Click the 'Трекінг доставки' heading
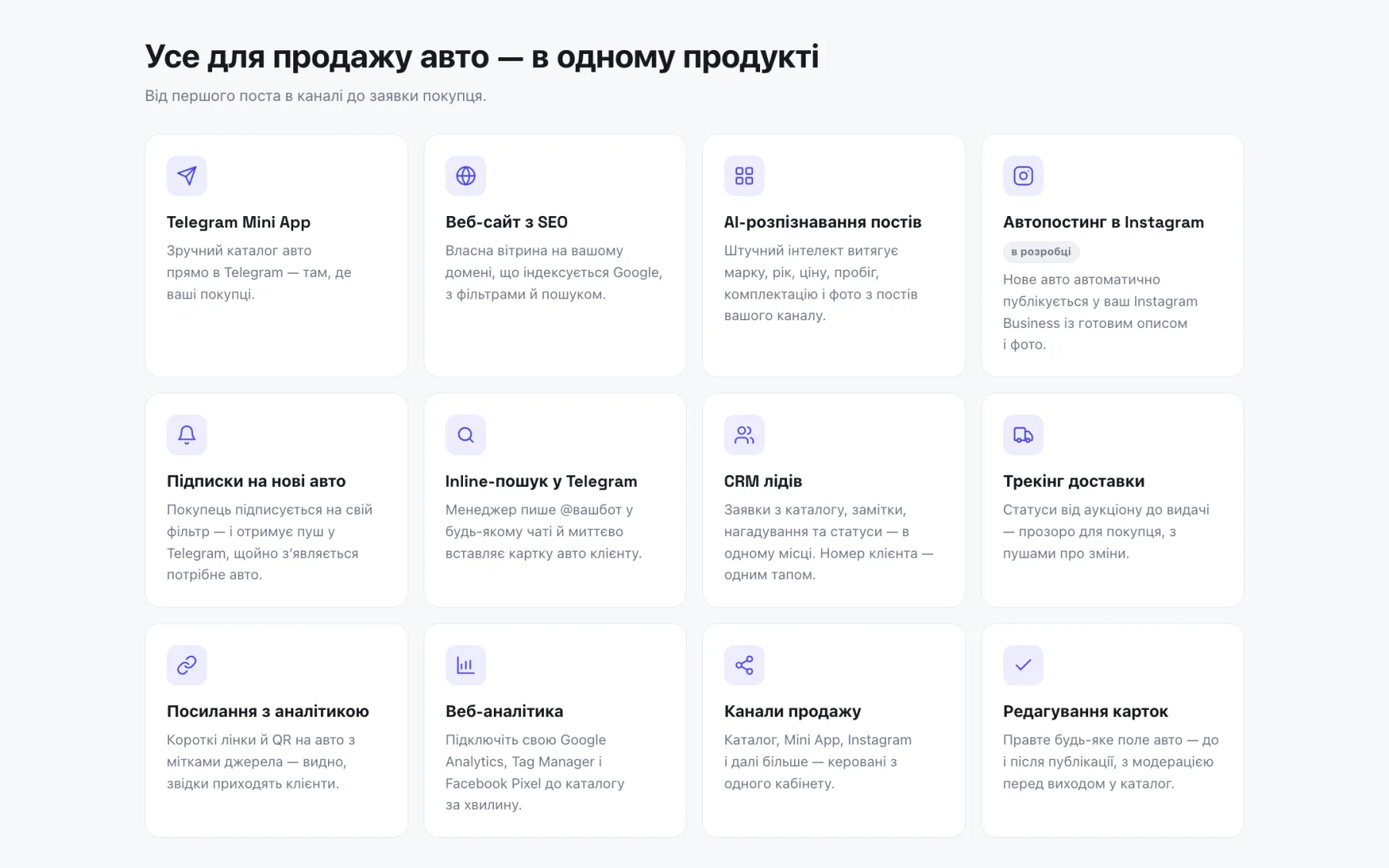 [x=1073, y=481]
